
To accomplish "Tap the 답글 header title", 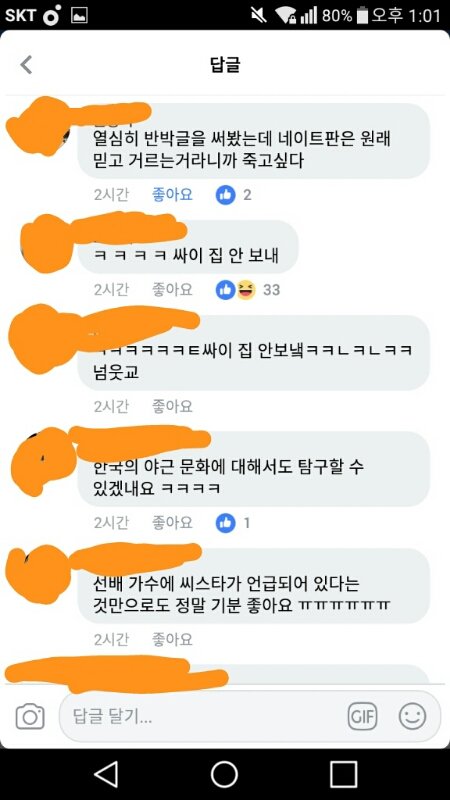I will (225, 65).
